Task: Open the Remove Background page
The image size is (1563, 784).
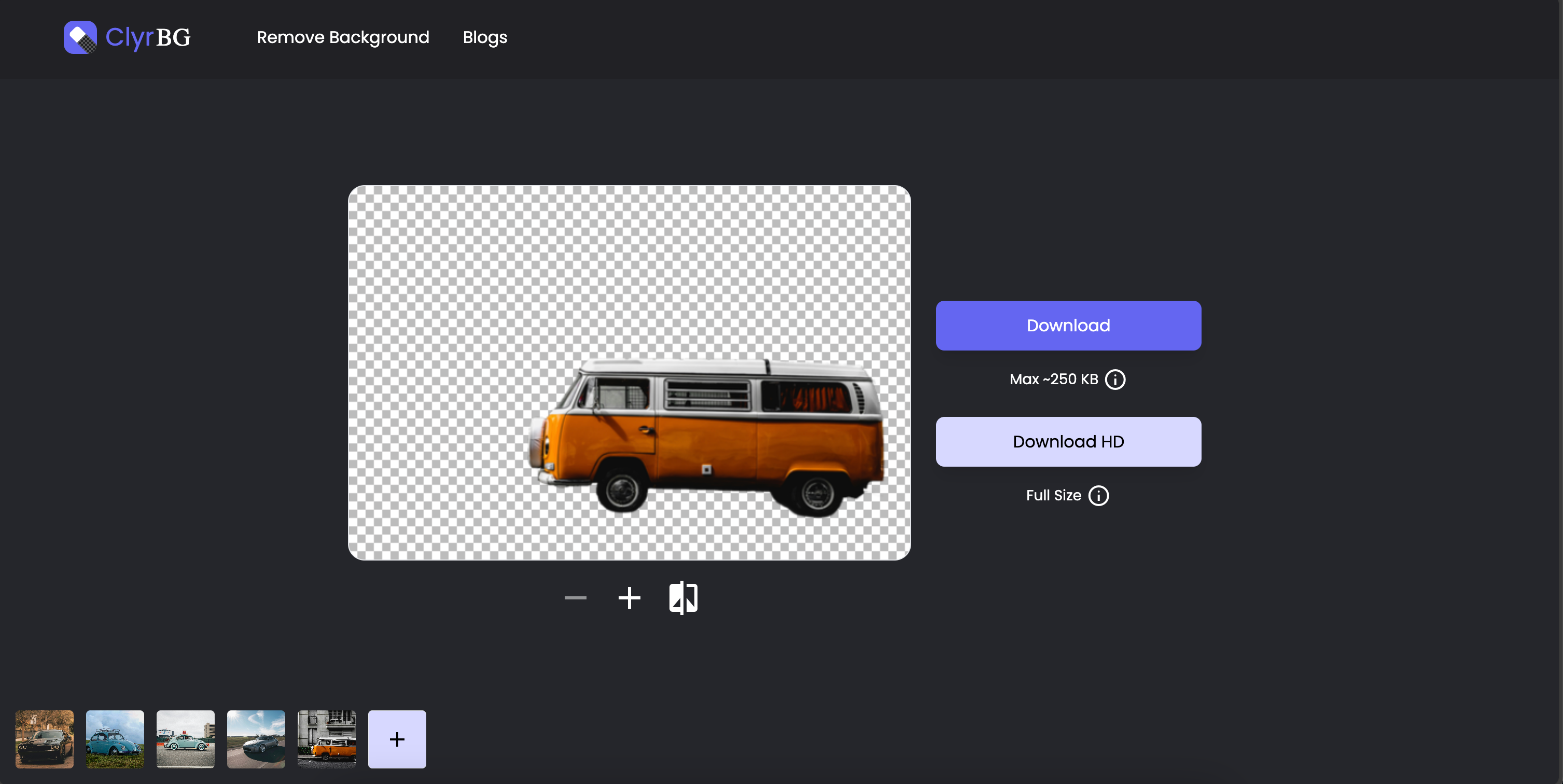Action: click(343, 37)
